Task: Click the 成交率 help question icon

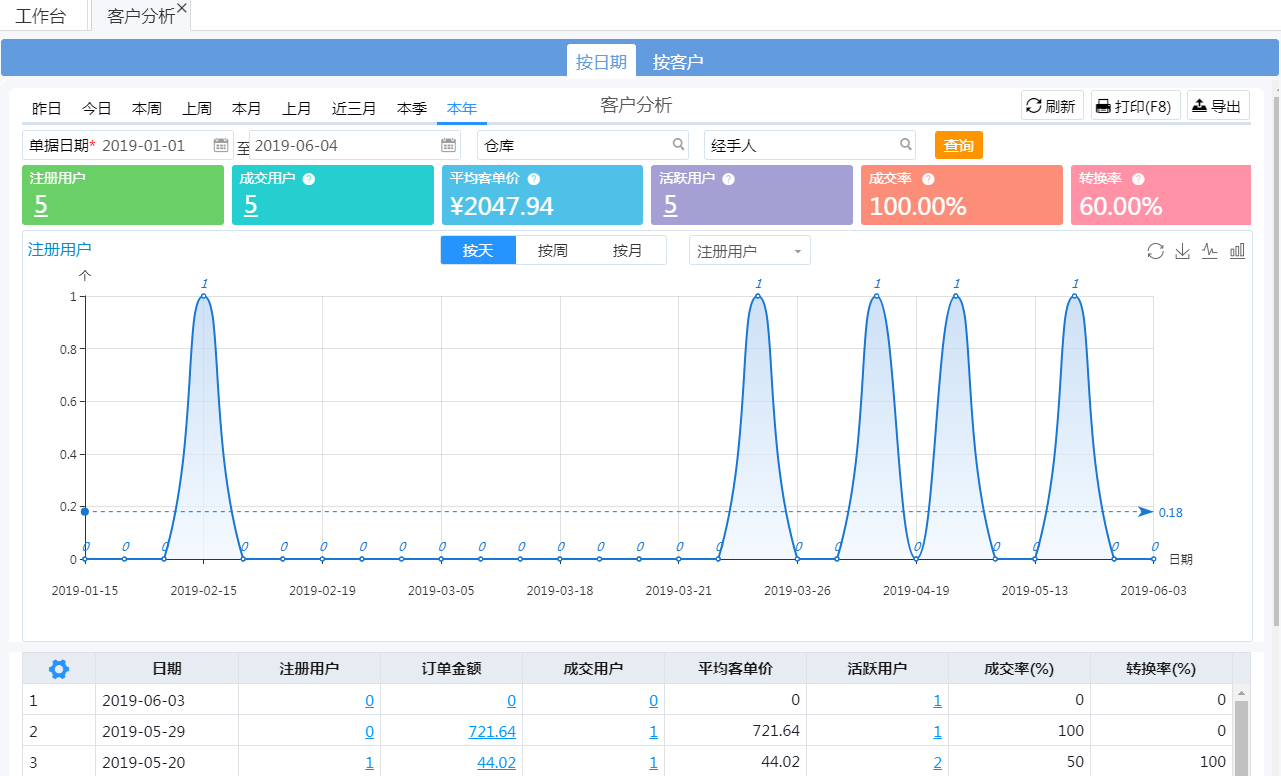Action: tap(929, 179)
